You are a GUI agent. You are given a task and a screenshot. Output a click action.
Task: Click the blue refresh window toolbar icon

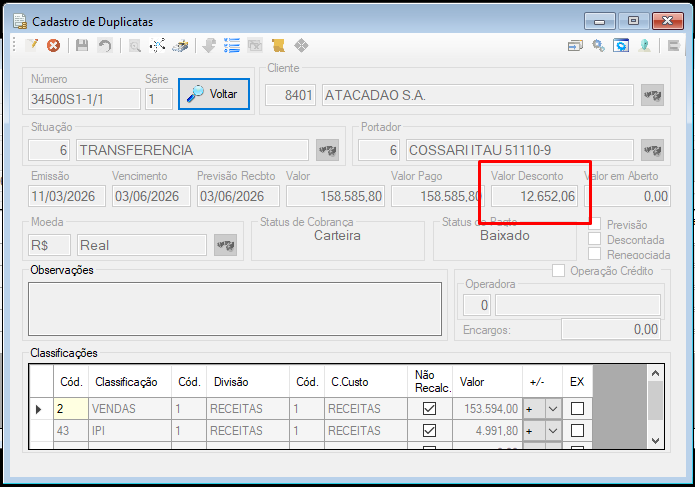click(x=621, y=45)
